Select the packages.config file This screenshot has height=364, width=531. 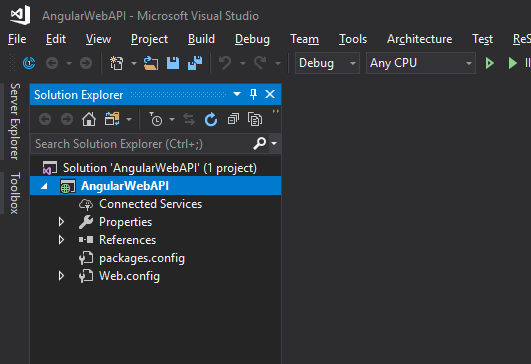click(142, 258)
